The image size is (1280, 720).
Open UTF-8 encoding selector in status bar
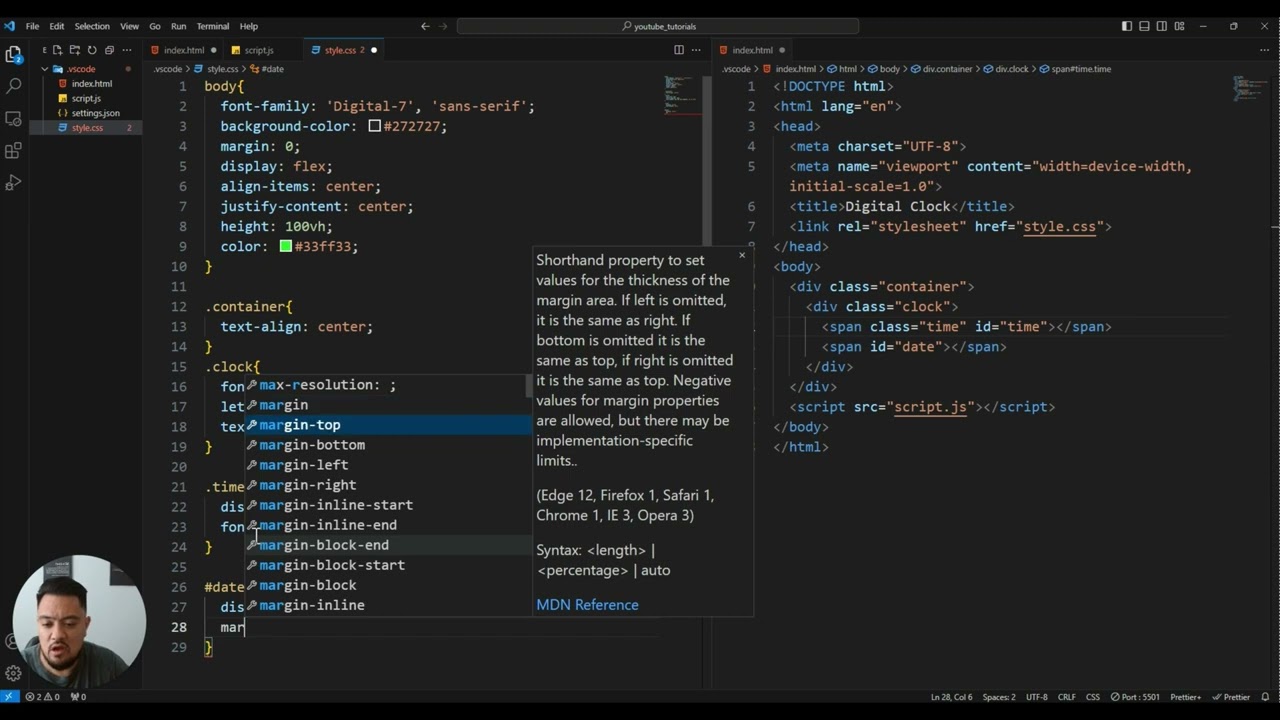pos(1036,697)
